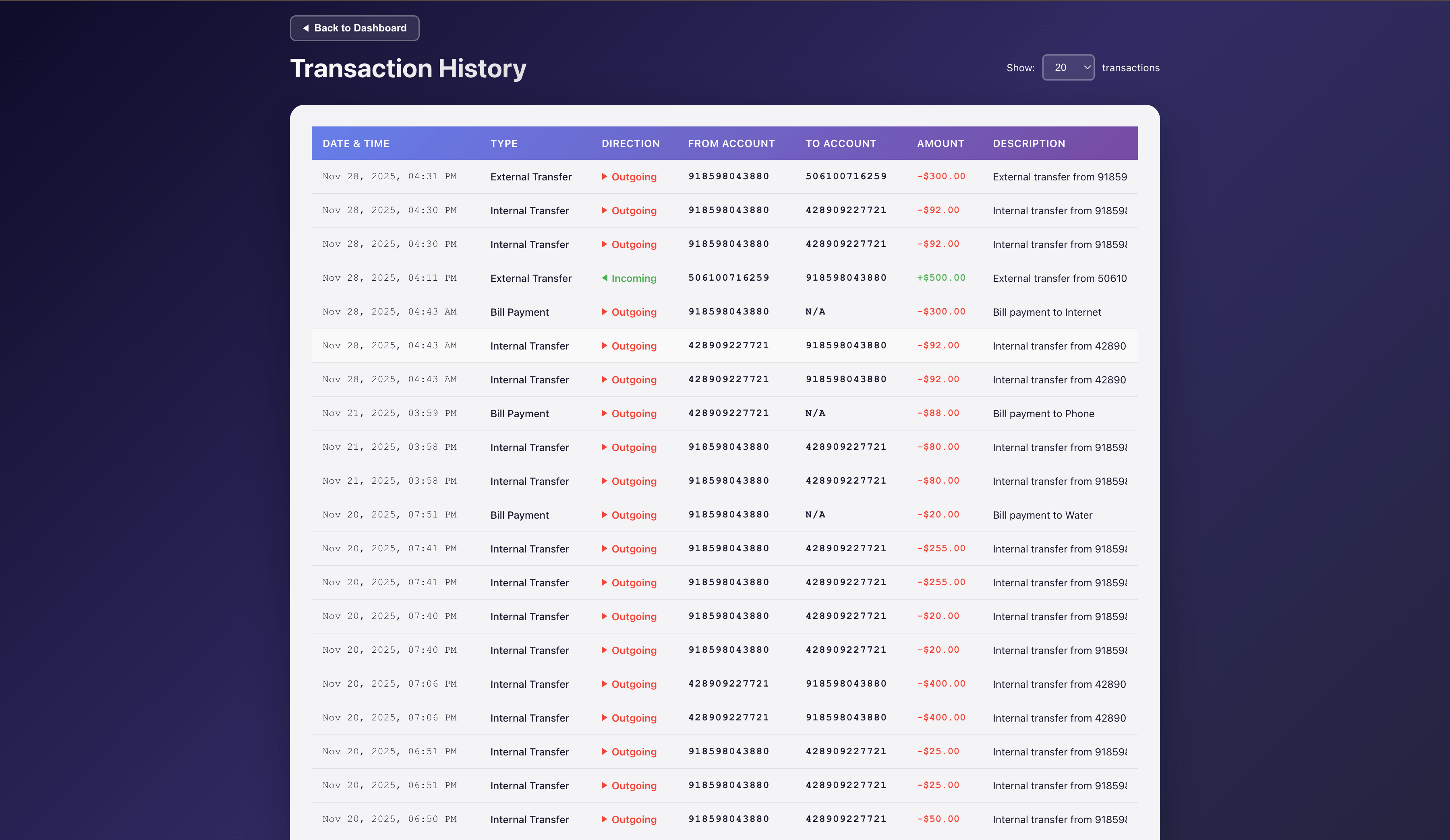1450x840 pixels.
Task: Click the Outgoing arrow beside Bill payment to Phone
Action: [x=604, y=413]
